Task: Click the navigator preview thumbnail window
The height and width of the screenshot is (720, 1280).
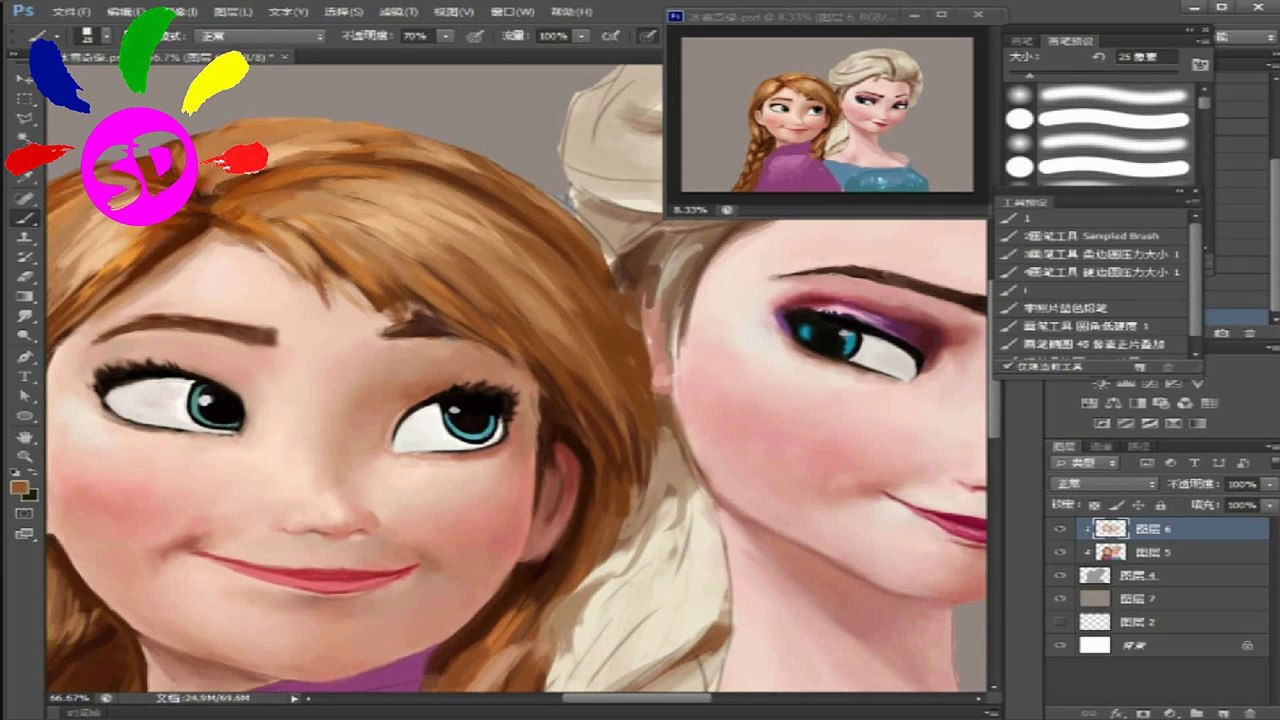Action: (x=826, y=114)
